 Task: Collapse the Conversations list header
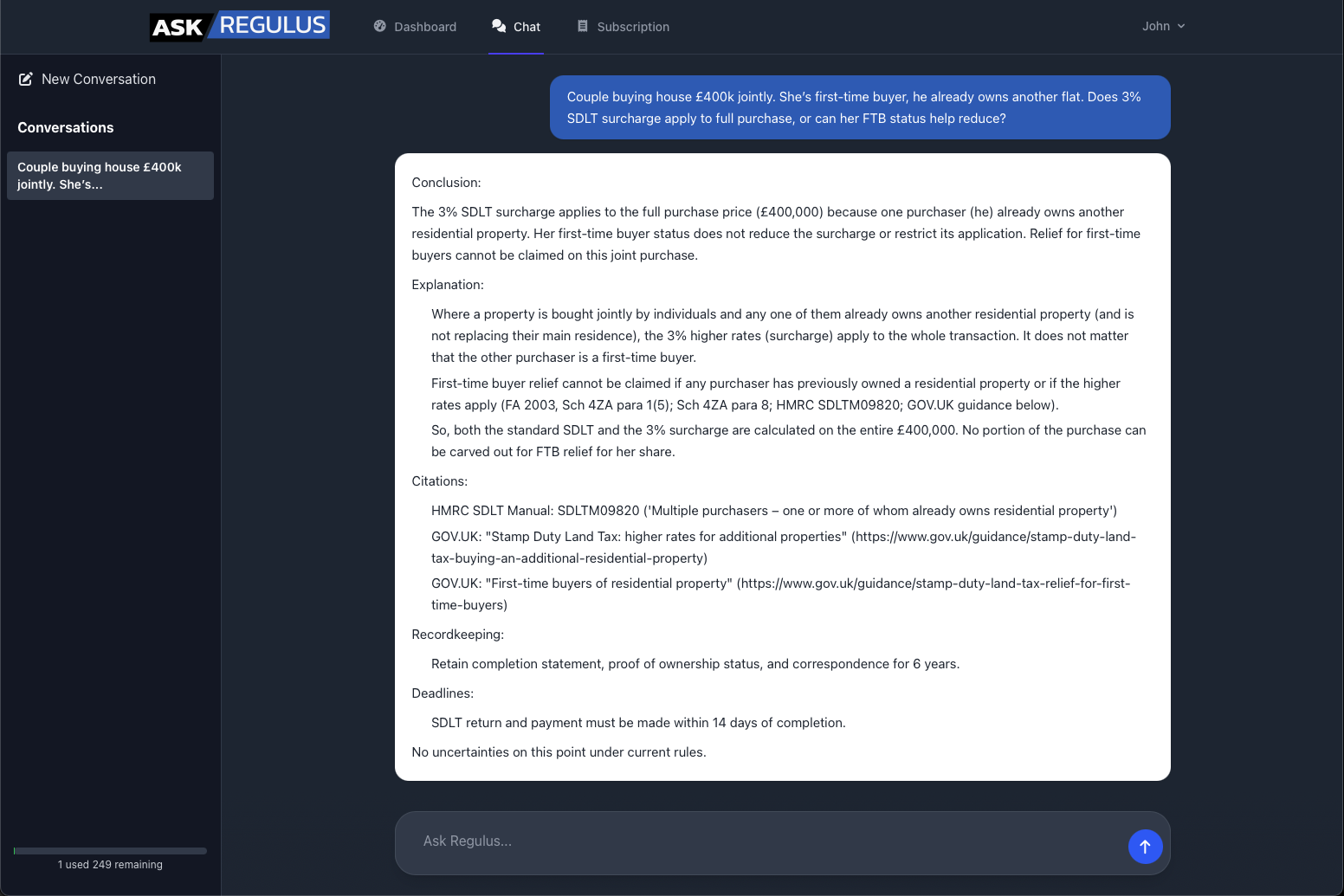pos(65,127)
